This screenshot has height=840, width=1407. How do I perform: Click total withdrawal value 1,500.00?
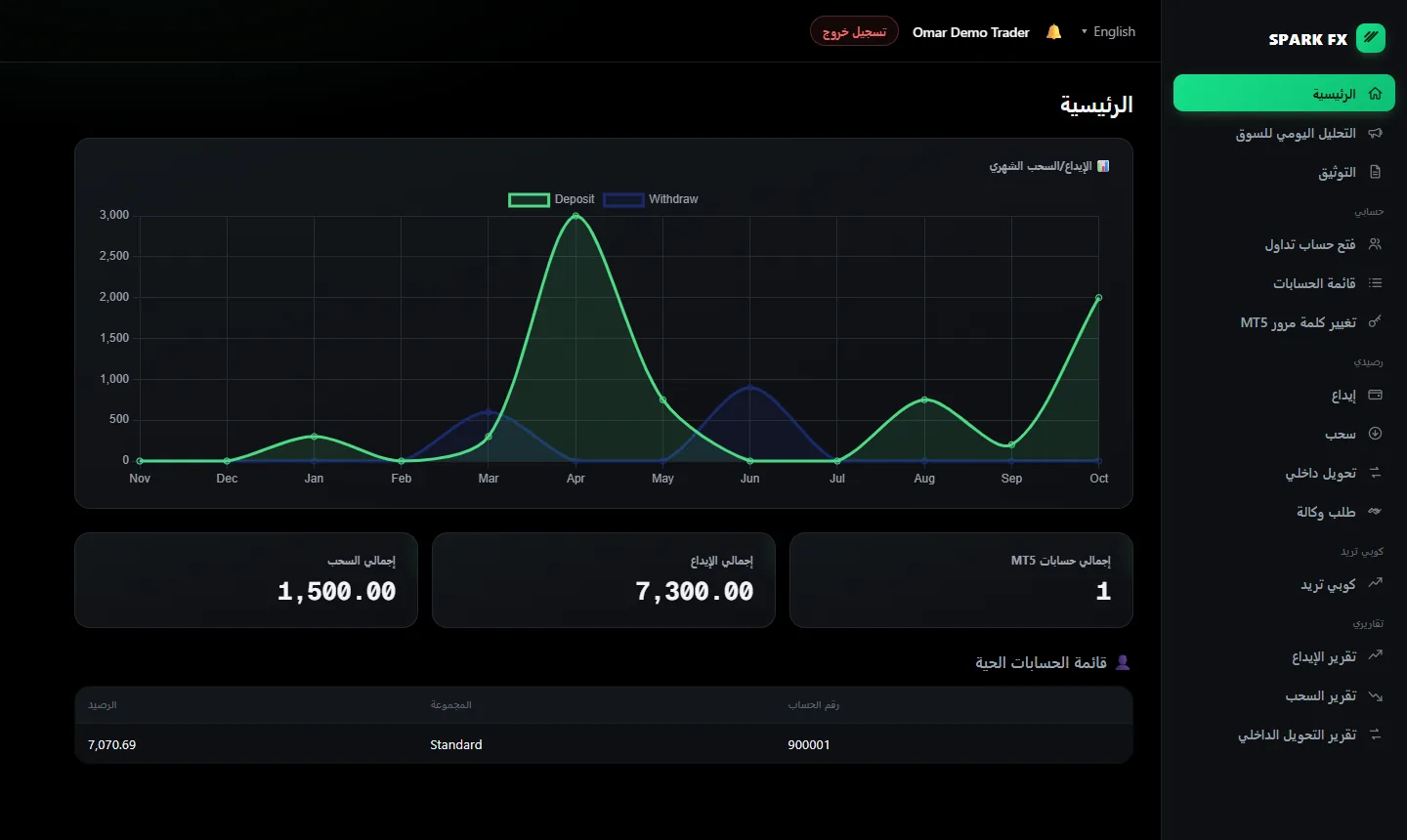pyautogui.click(x=337, y=591)
